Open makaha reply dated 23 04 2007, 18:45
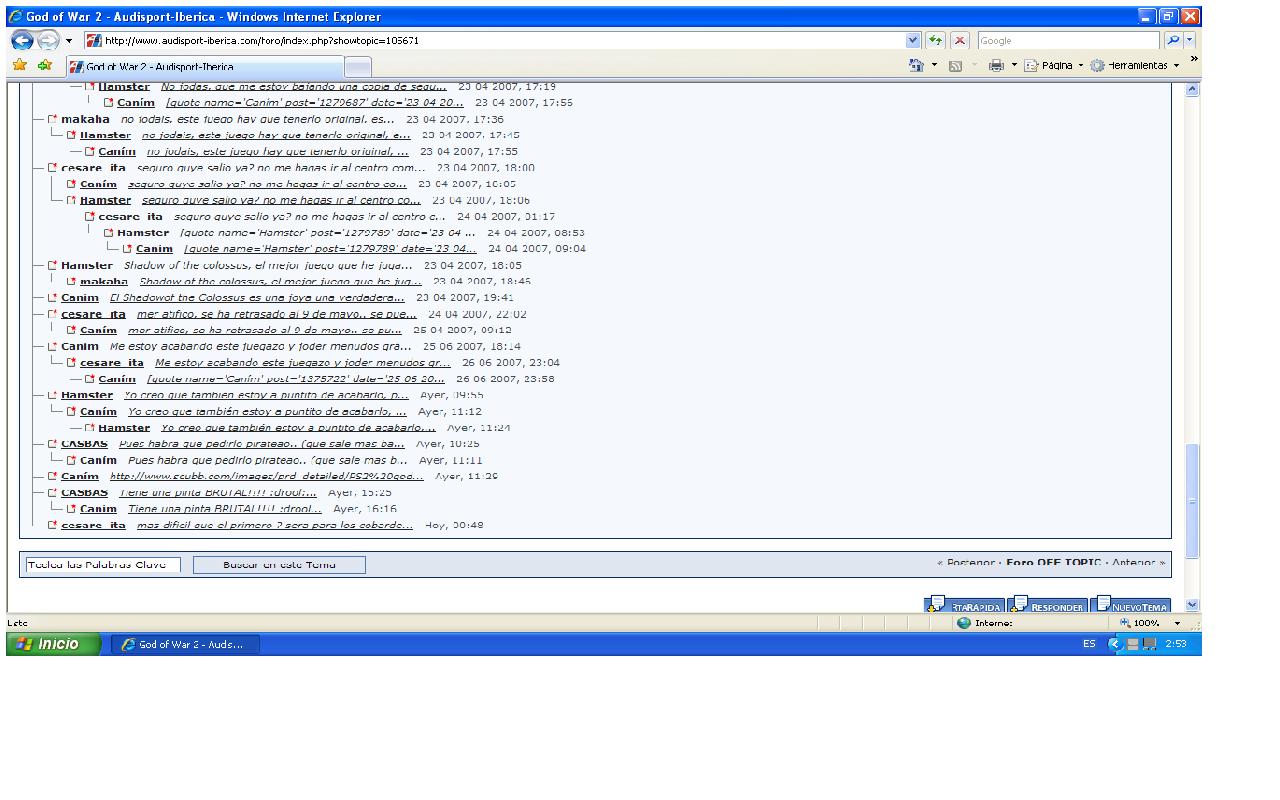This screenshot has width=1280, height=800. click(x=281, y=281)
